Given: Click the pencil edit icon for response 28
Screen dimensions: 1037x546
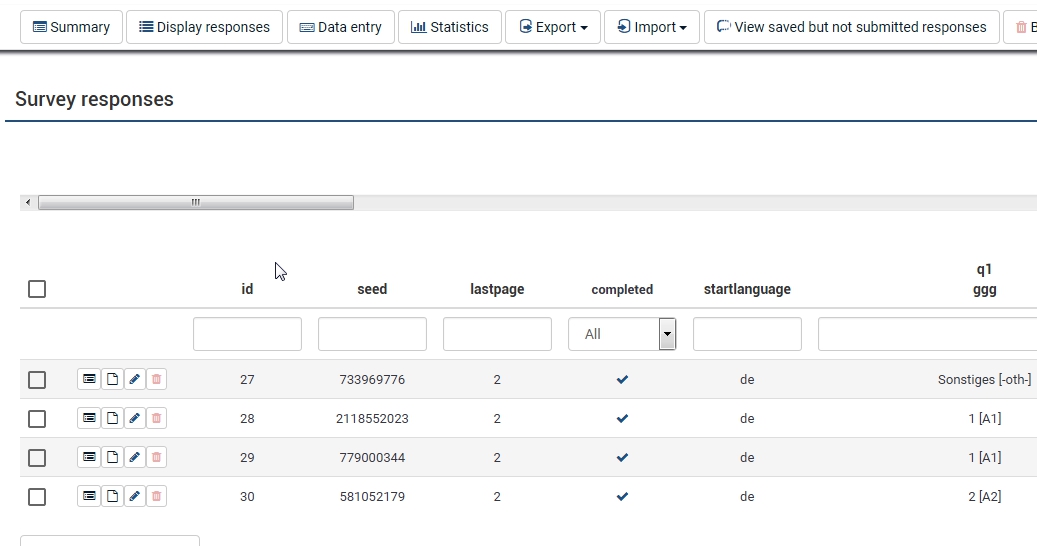Looking at the screenshot, I should [x=135, y=419].
